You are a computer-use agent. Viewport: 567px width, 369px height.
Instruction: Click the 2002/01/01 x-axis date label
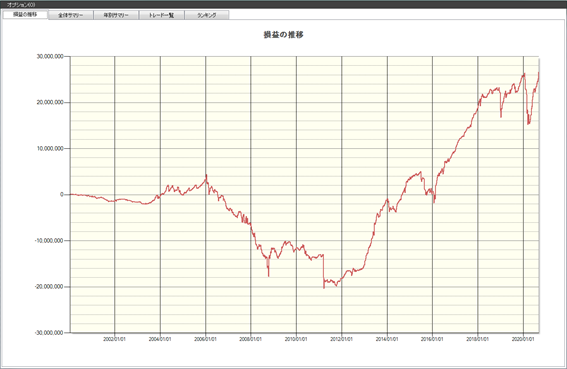(x=115, y=339)
